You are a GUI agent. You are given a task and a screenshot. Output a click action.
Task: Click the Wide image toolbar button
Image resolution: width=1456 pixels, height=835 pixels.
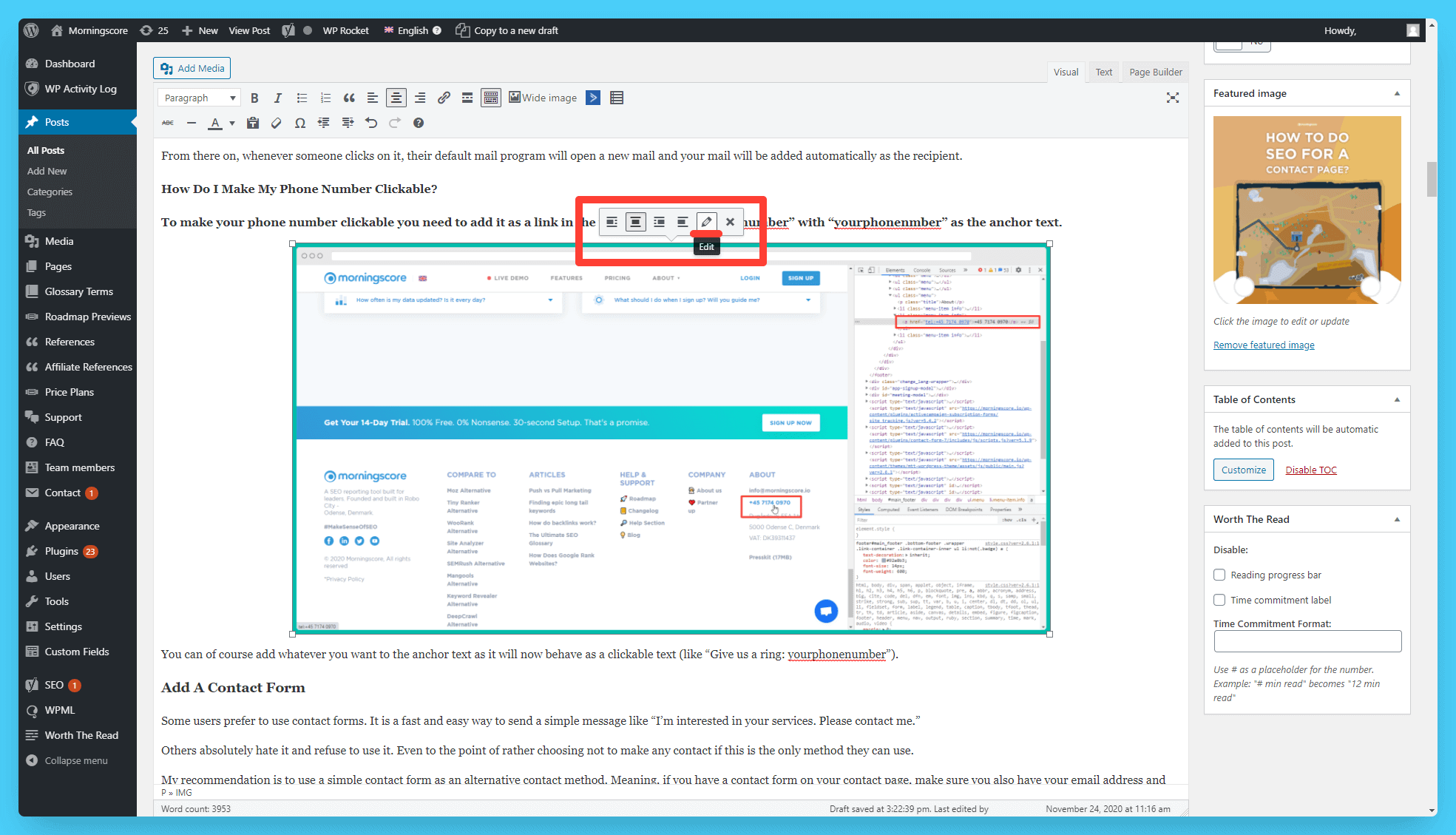coord(543,98)
